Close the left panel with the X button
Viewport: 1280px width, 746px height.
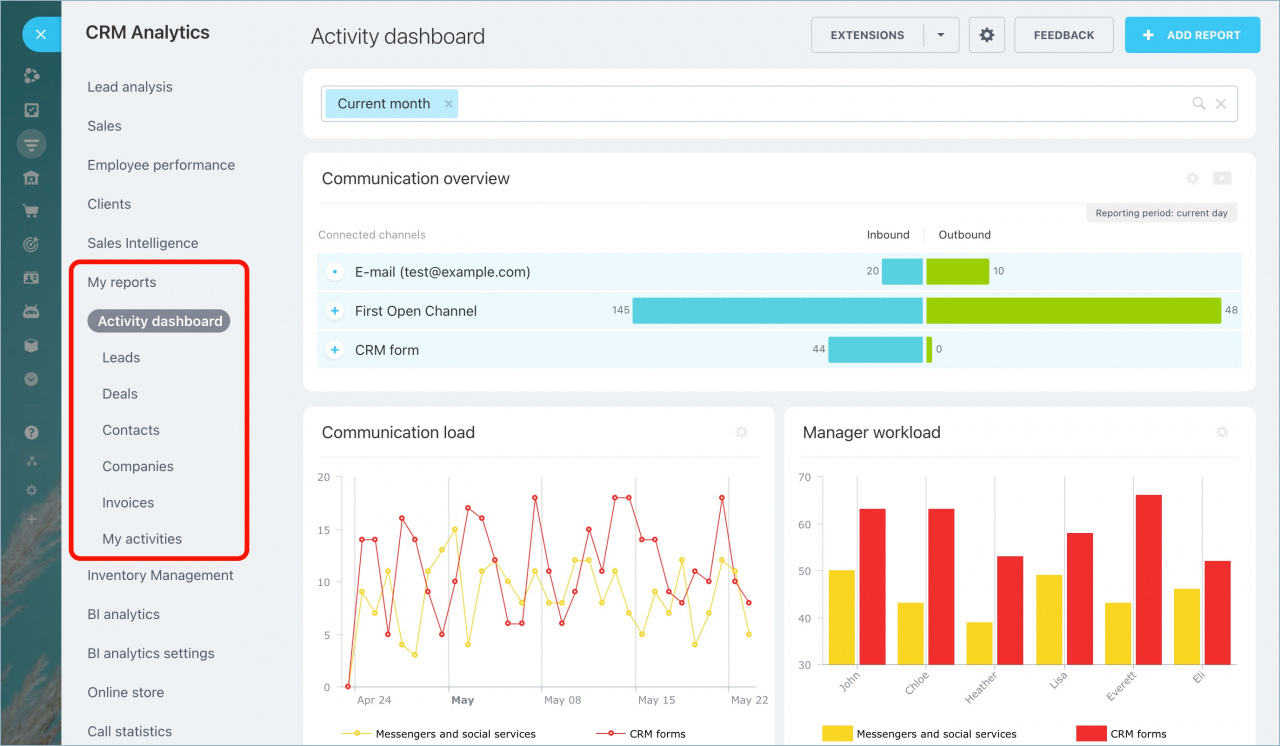tap(40, 35)
